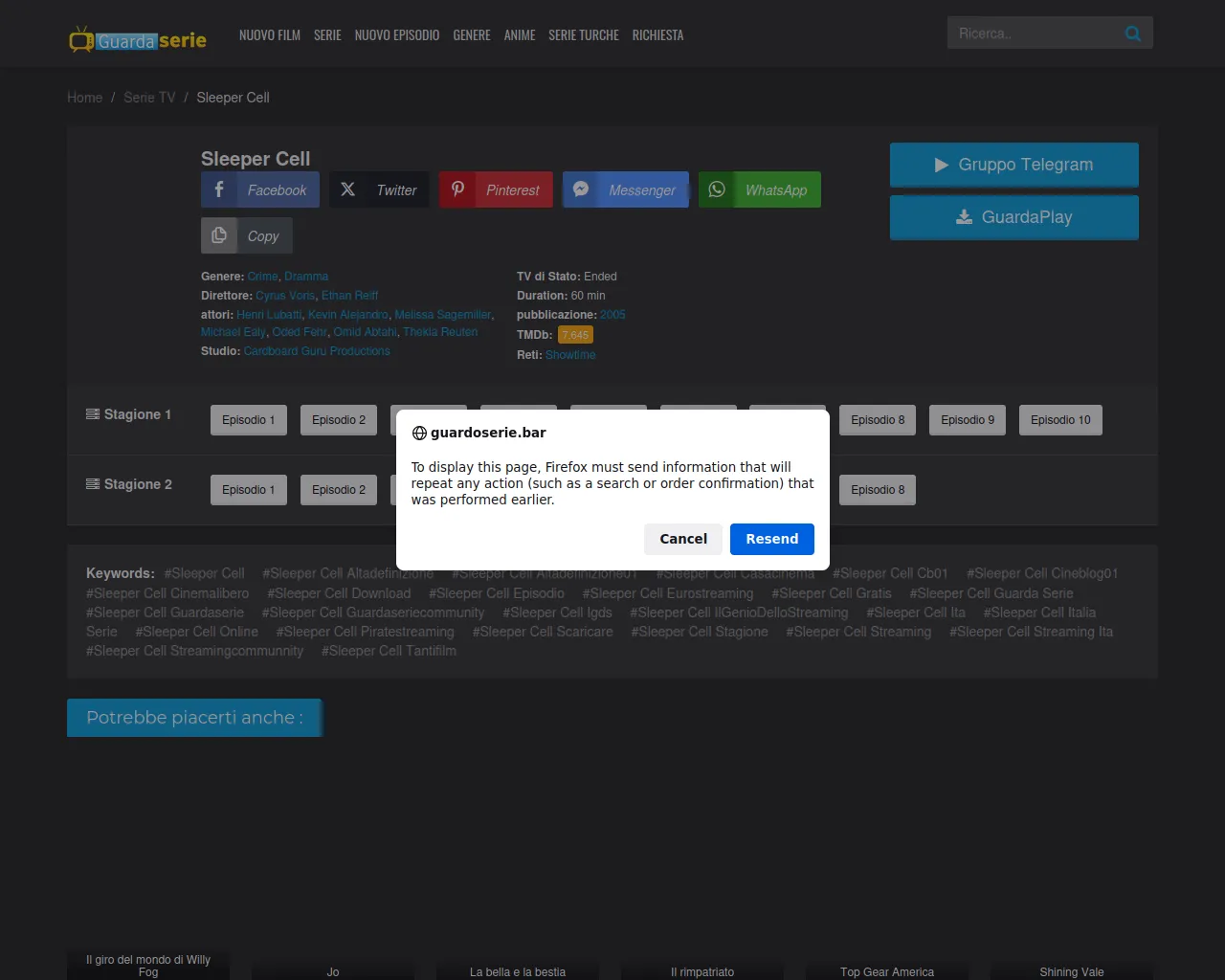The height and width of the screenshot is (980, 1225).
Task: Open La bella e la bestia recommendation
Action: tap(518, 971)
